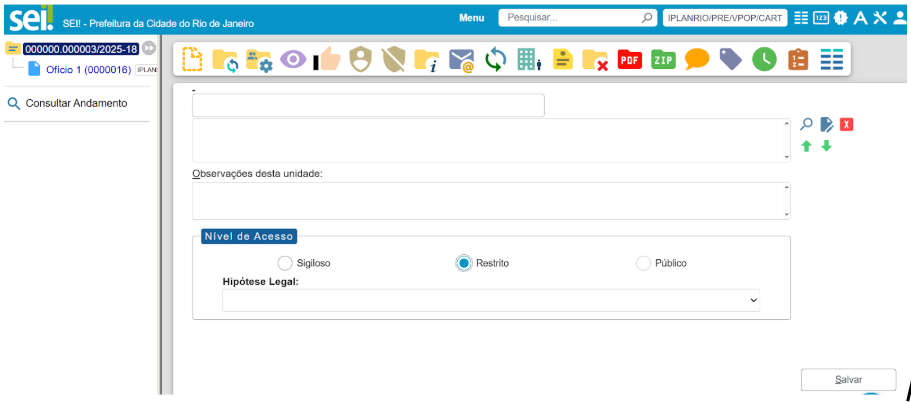Expand process tree with double-arrow icon
The width and height of the screenshot is (911, 402).
[149, 49]
